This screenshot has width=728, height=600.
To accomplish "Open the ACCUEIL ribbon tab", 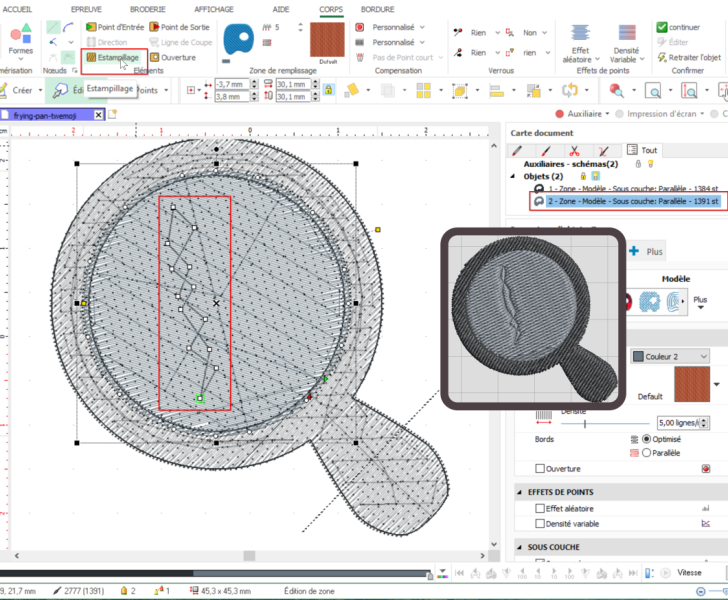I will 17,9.
